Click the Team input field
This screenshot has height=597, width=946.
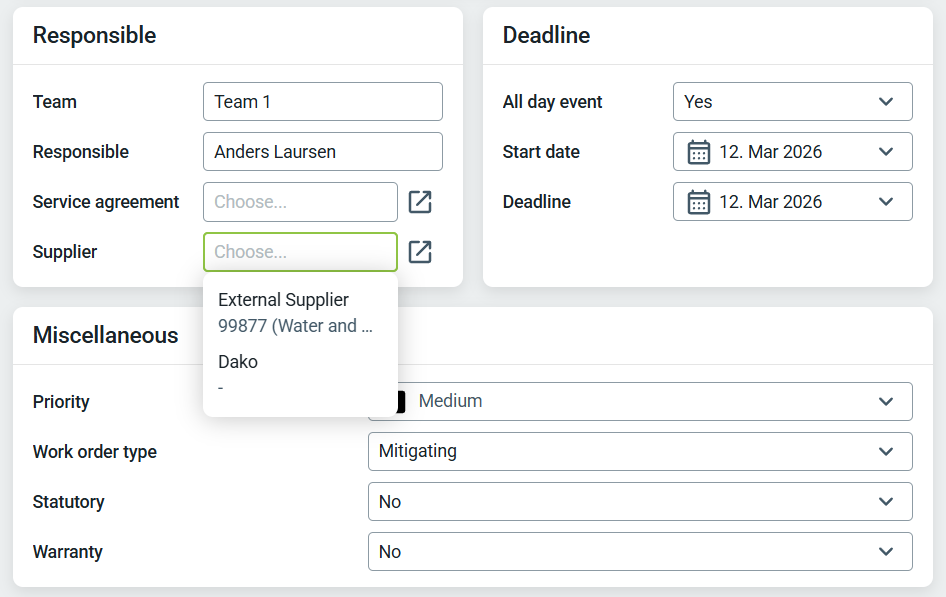tap(322, 102)
